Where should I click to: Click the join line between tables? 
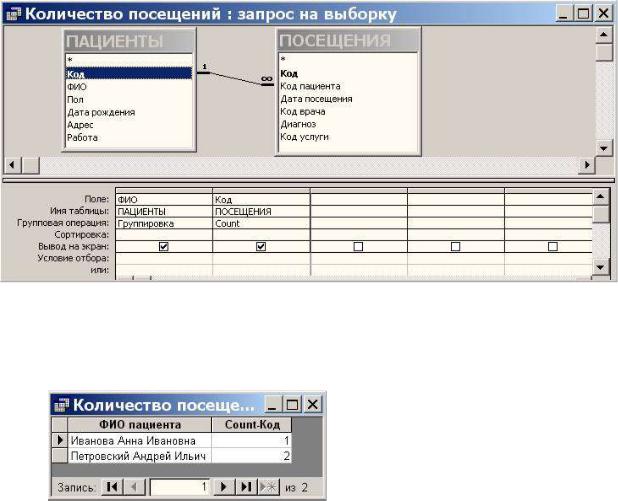(235, 78)
